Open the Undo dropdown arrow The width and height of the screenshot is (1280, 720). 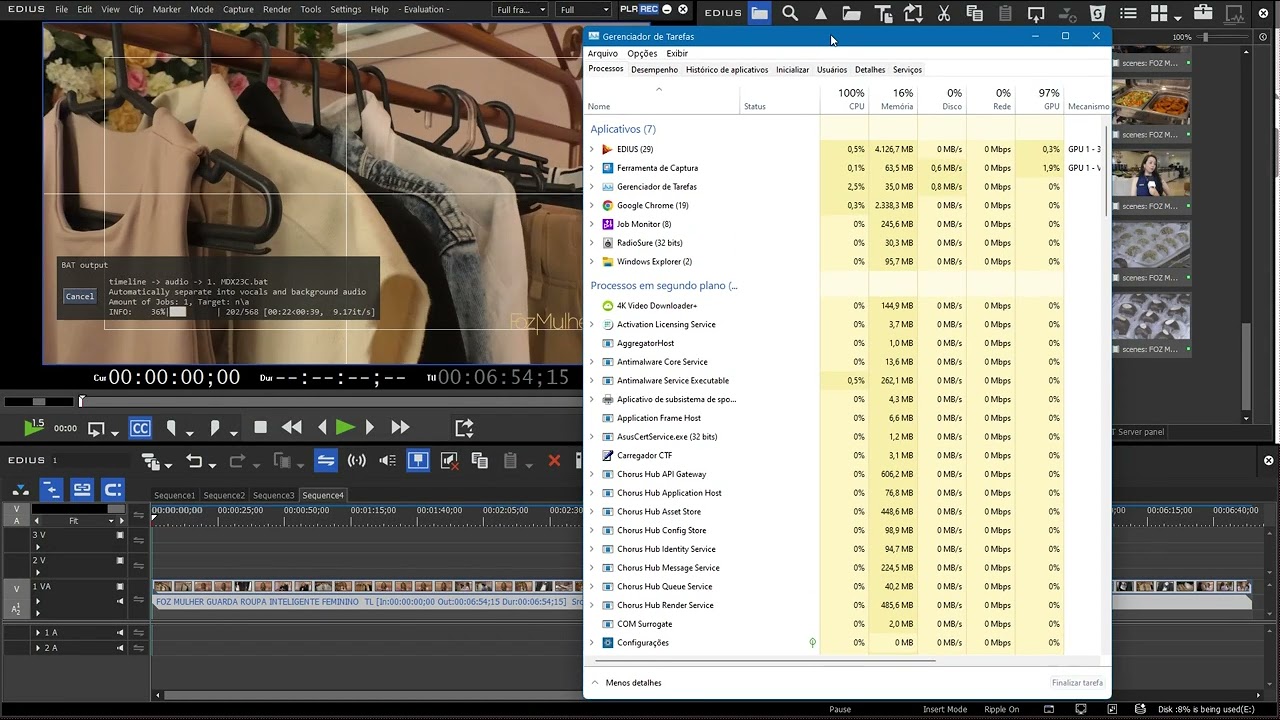(x=211, y=465)
